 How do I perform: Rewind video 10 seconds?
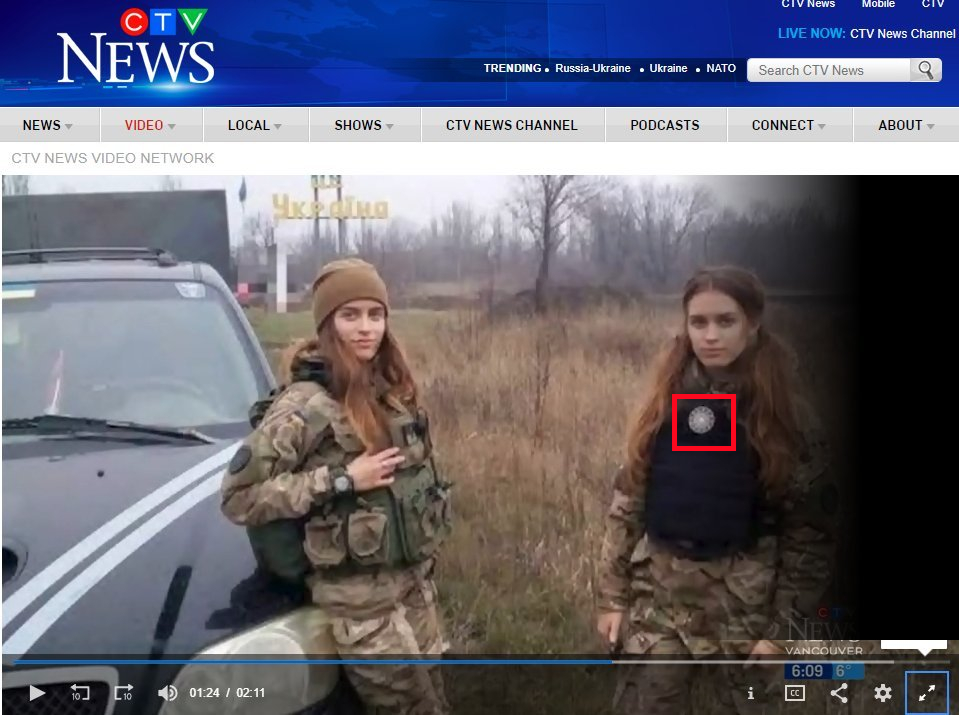[x=80, y=693]
